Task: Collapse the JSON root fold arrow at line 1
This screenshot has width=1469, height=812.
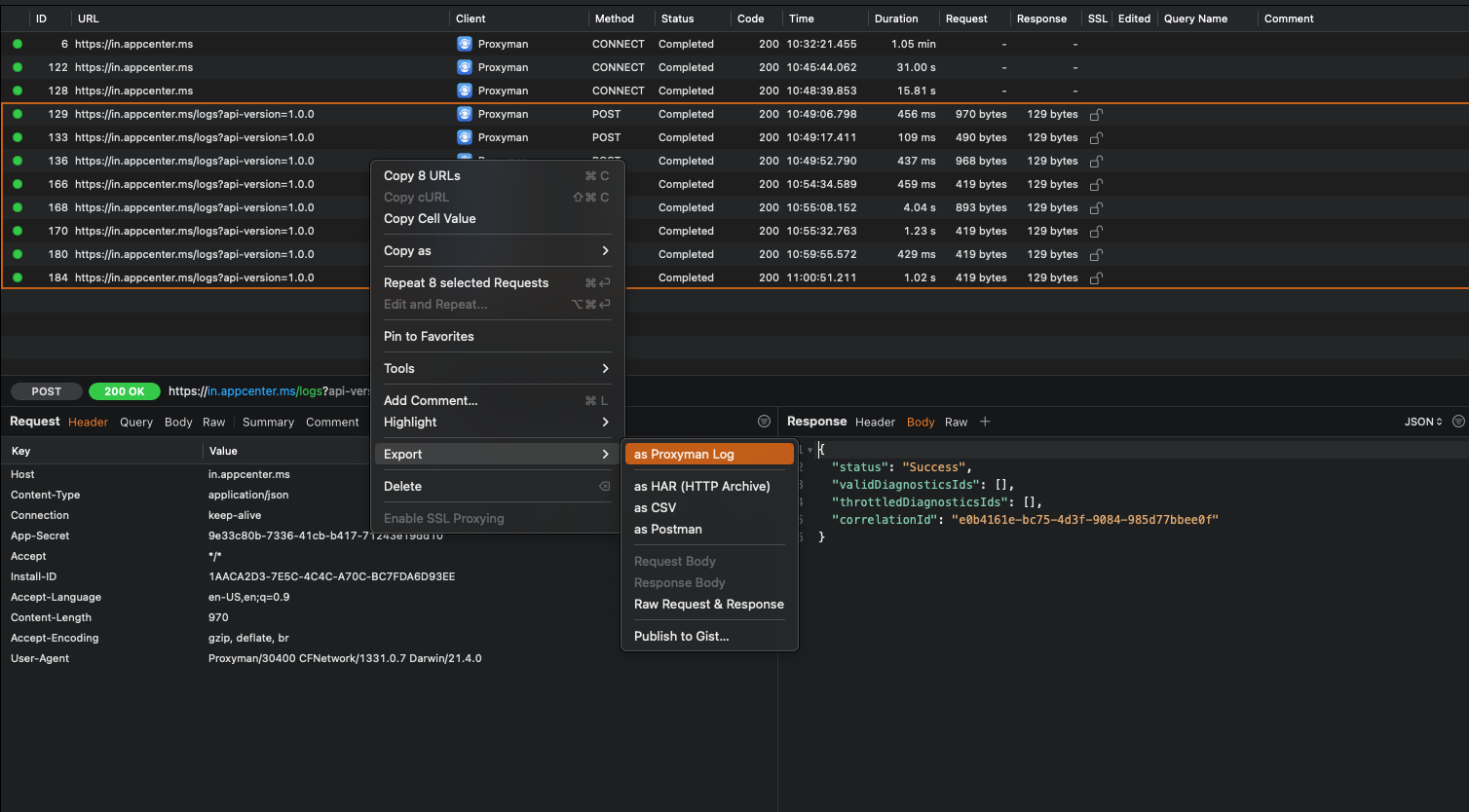Action: point(810,450)
